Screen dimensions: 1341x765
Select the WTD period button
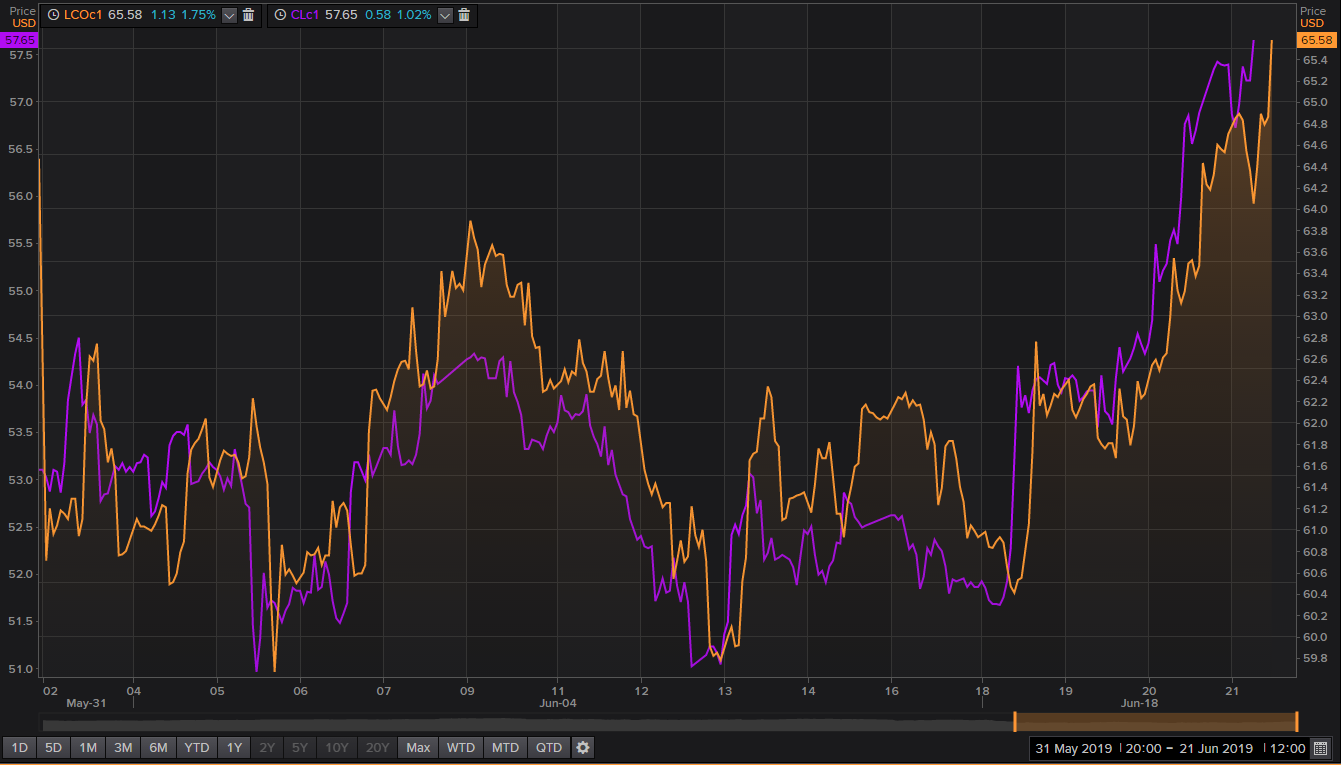[461, 747]
